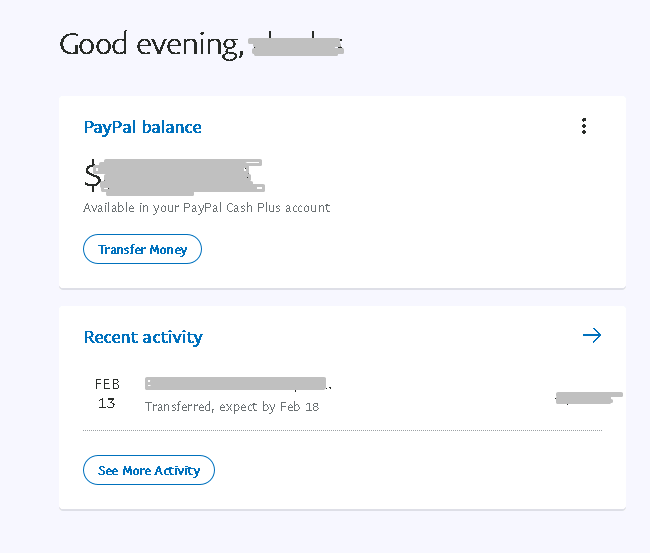Image resolution: width=650 pixels, height=553 pixels.
Task: Click the dollar sign before the balance
Action: 92,177
